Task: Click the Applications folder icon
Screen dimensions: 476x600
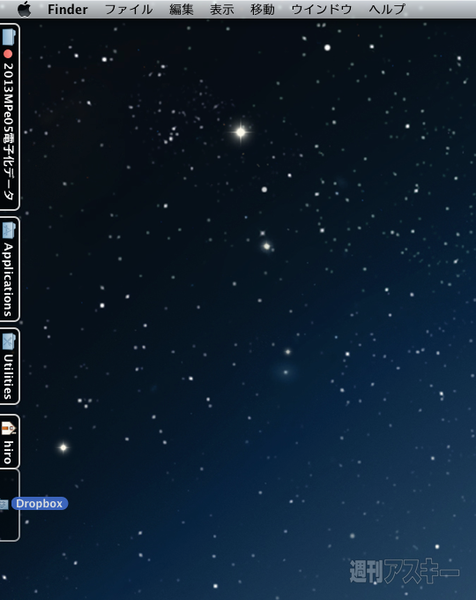Action: [8, 230]
